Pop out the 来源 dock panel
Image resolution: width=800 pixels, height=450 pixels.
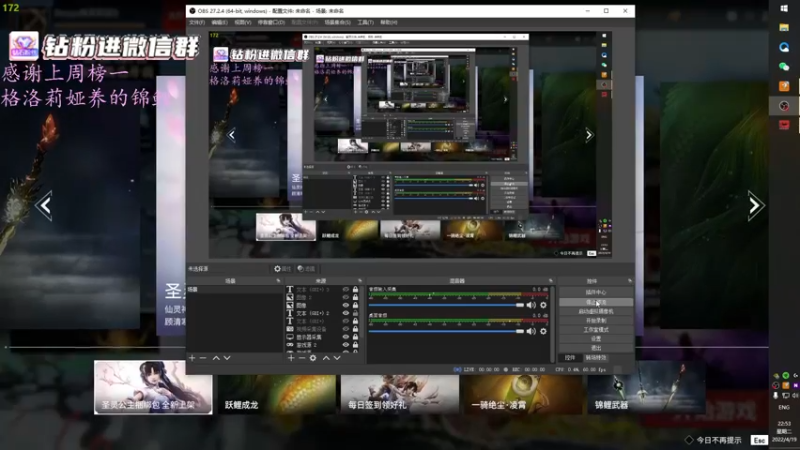(x=360, y=281)
